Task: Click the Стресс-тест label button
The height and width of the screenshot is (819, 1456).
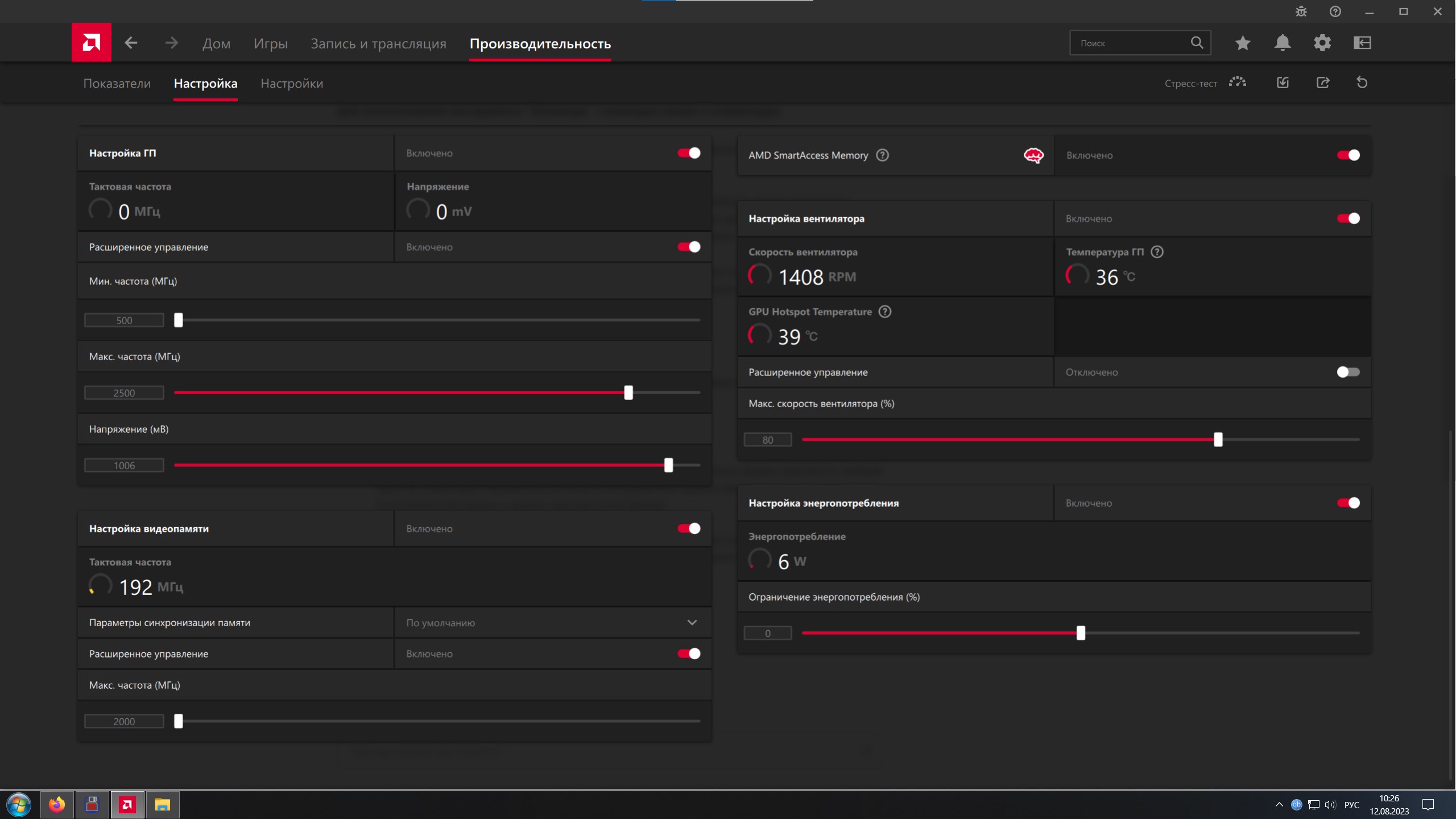Action: [x=1190, y=84]
